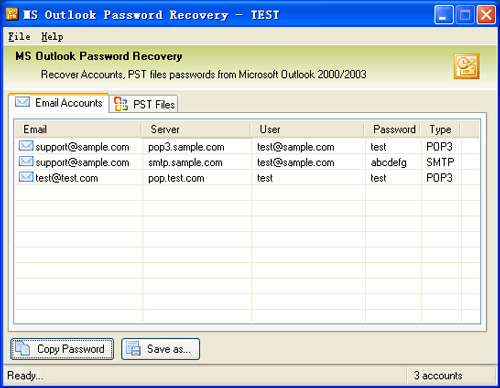Screen dimensions: 500x388
Task: Click the 'Ready...' status bar text
Action: [25, 376]
